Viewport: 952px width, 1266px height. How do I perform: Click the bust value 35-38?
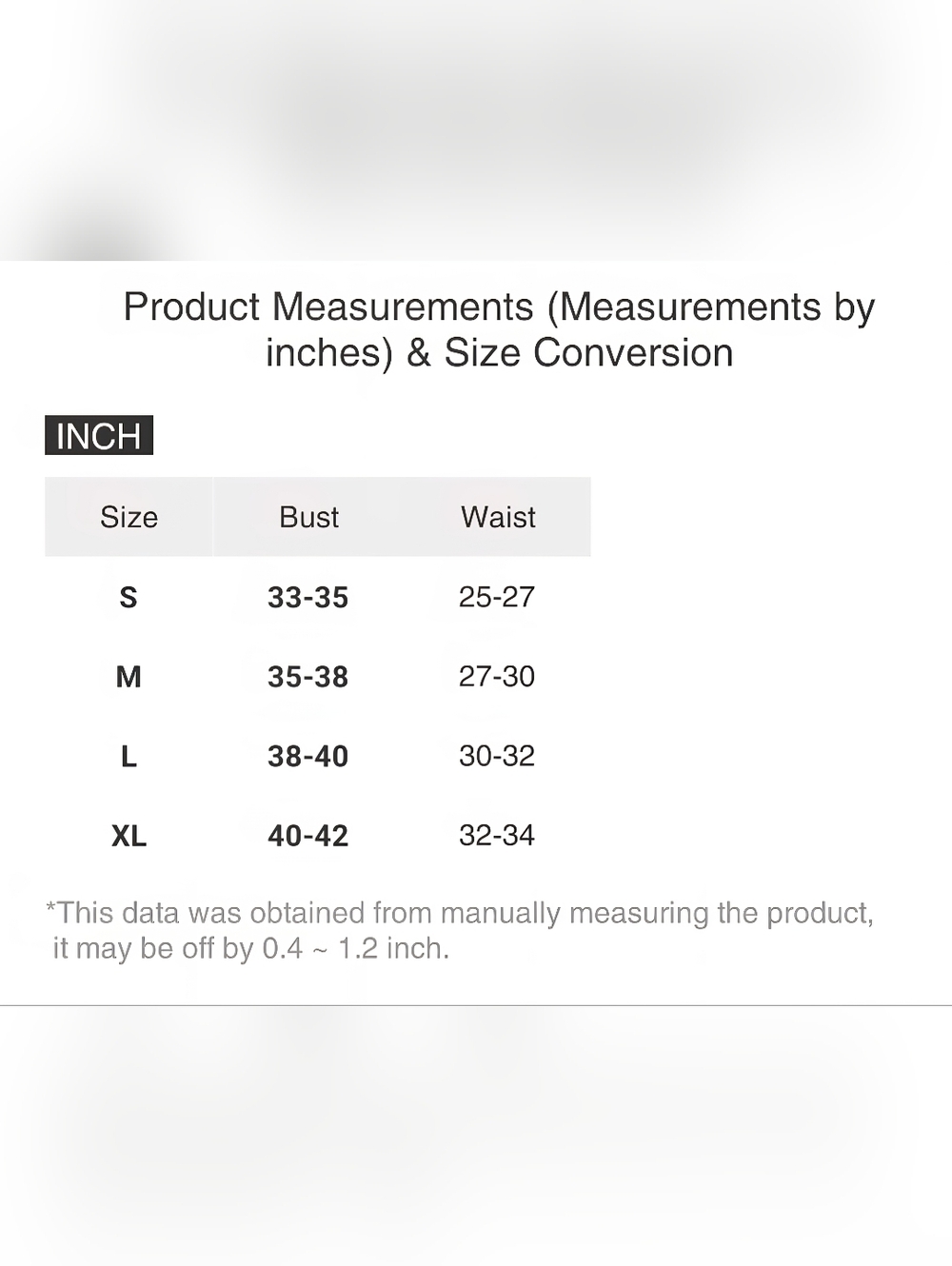[307, 677]
